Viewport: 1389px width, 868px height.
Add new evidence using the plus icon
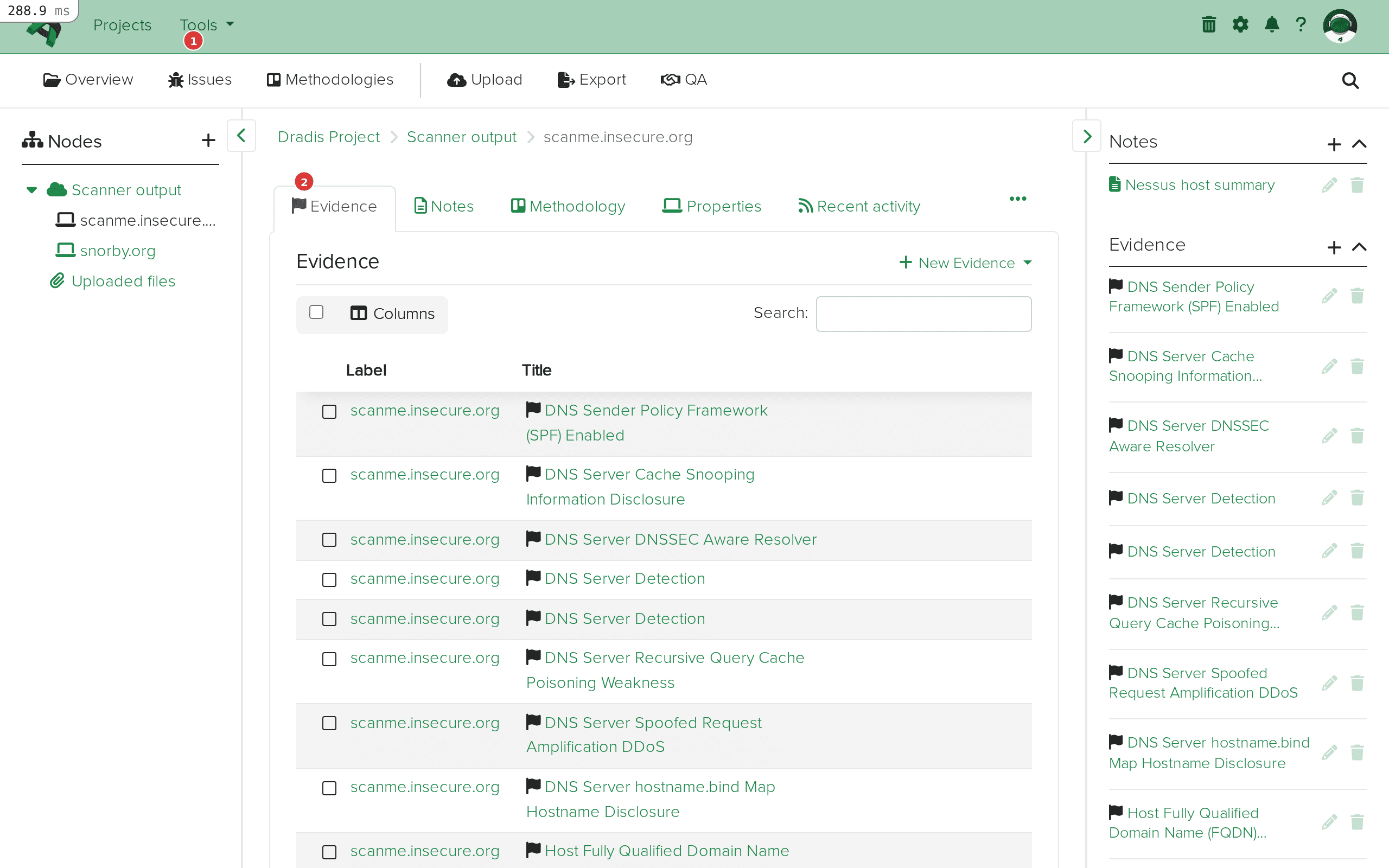pyautogui.click(x=1335, y=247)
